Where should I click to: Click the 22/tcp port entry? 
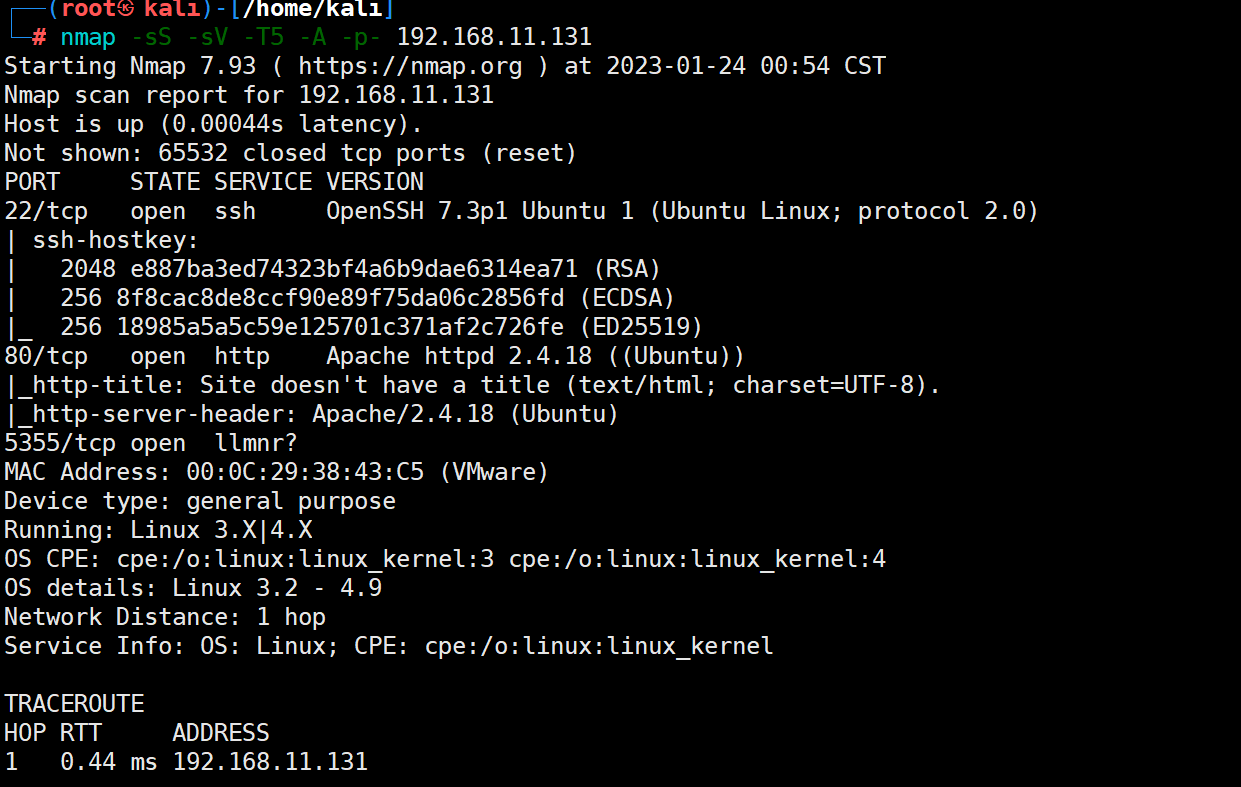tap(46, 212)
